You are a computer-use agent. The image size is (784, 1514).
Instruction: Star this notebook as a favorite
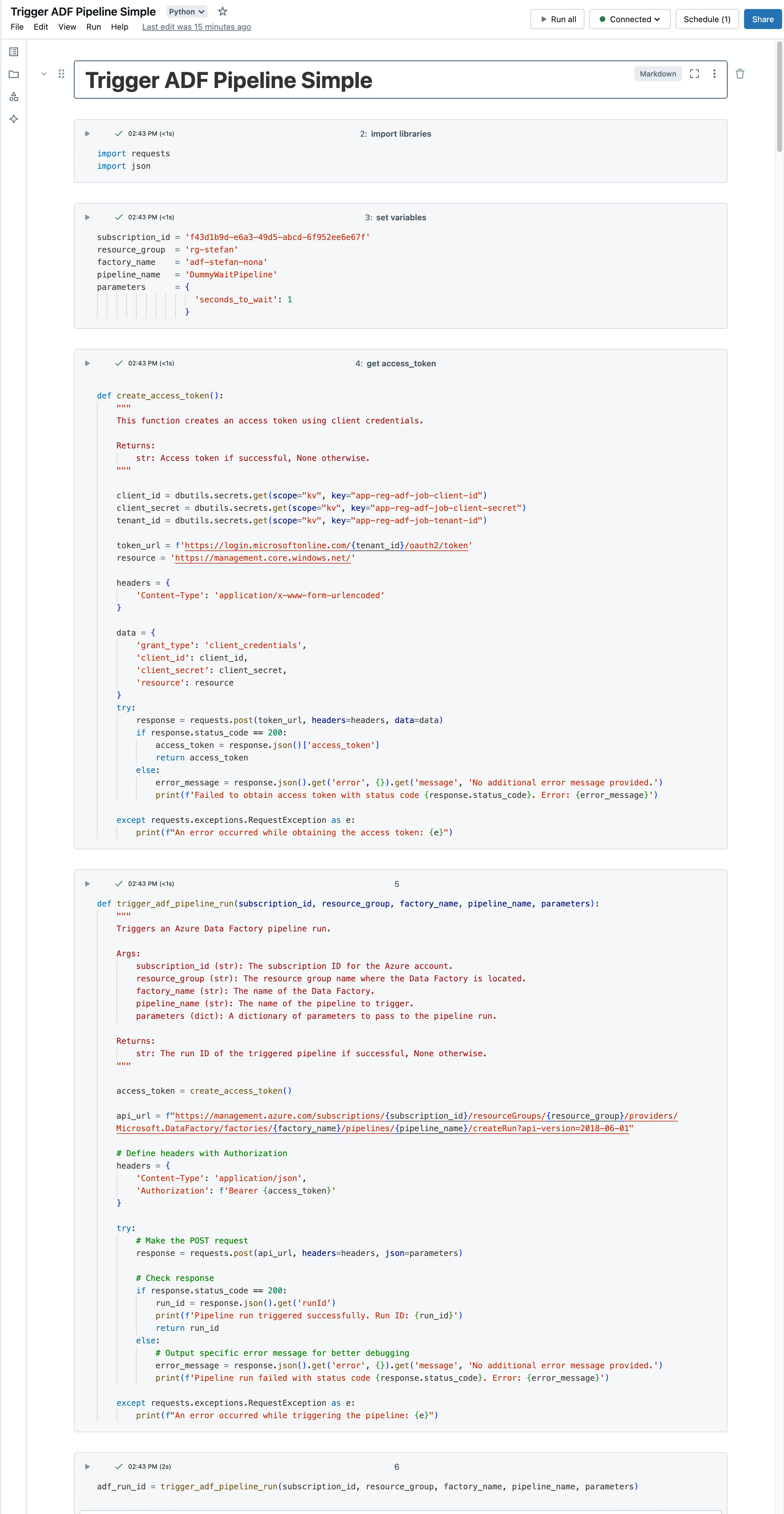click(x=223, y=11)
